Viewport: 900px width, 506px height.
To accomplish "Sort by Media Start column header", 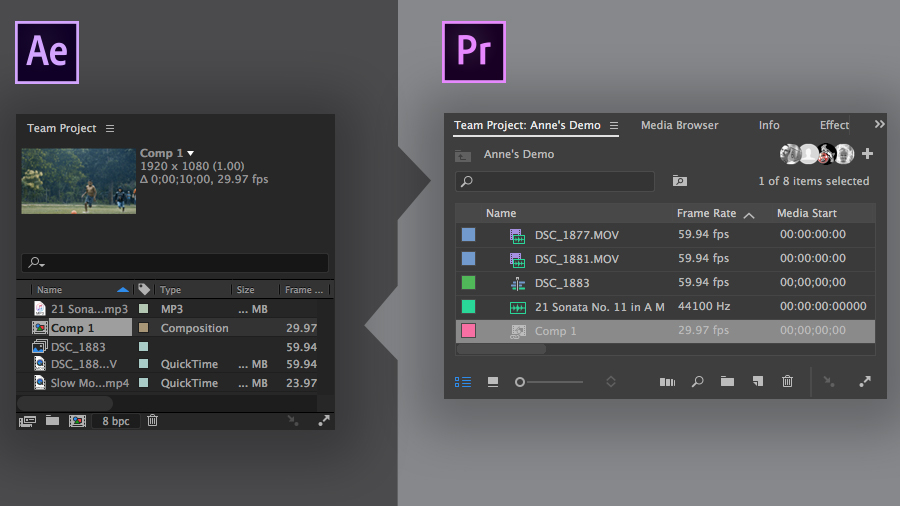I will pyautogui.click(x=806, y=213).
